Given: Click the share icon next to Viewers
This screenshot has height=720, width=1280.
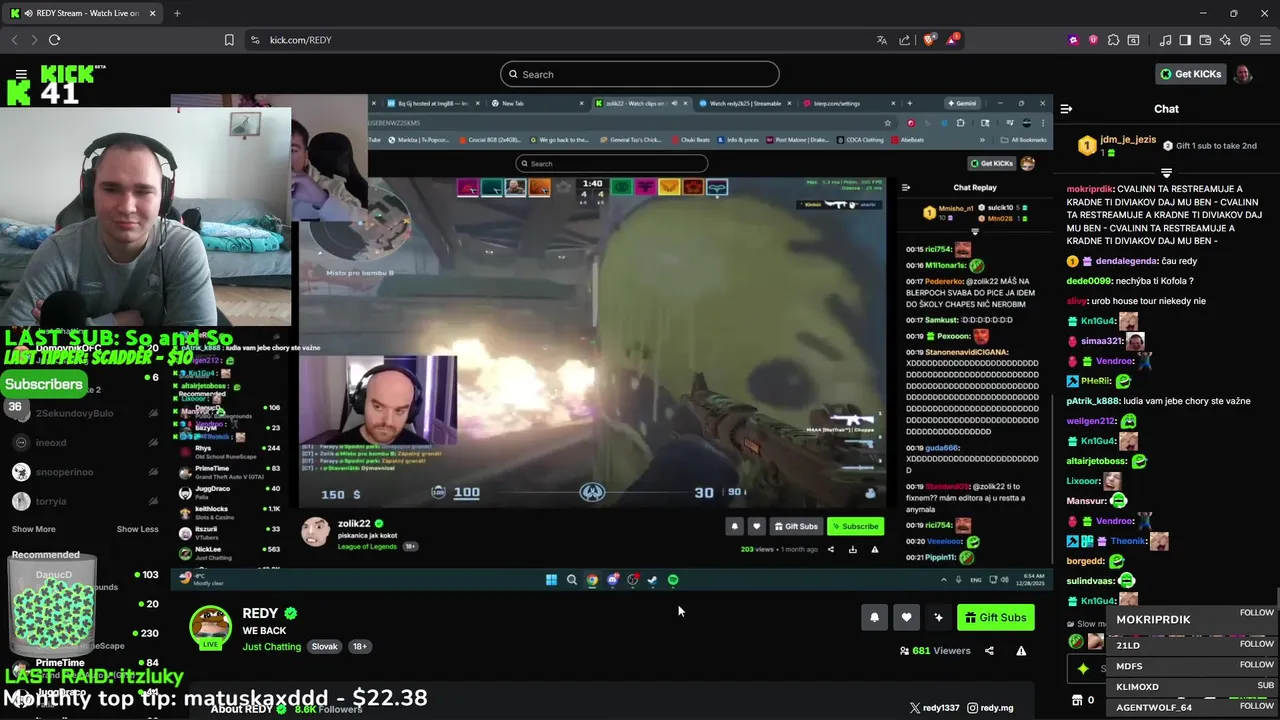Looking at the screenshot, I should [x=989, y=651].
